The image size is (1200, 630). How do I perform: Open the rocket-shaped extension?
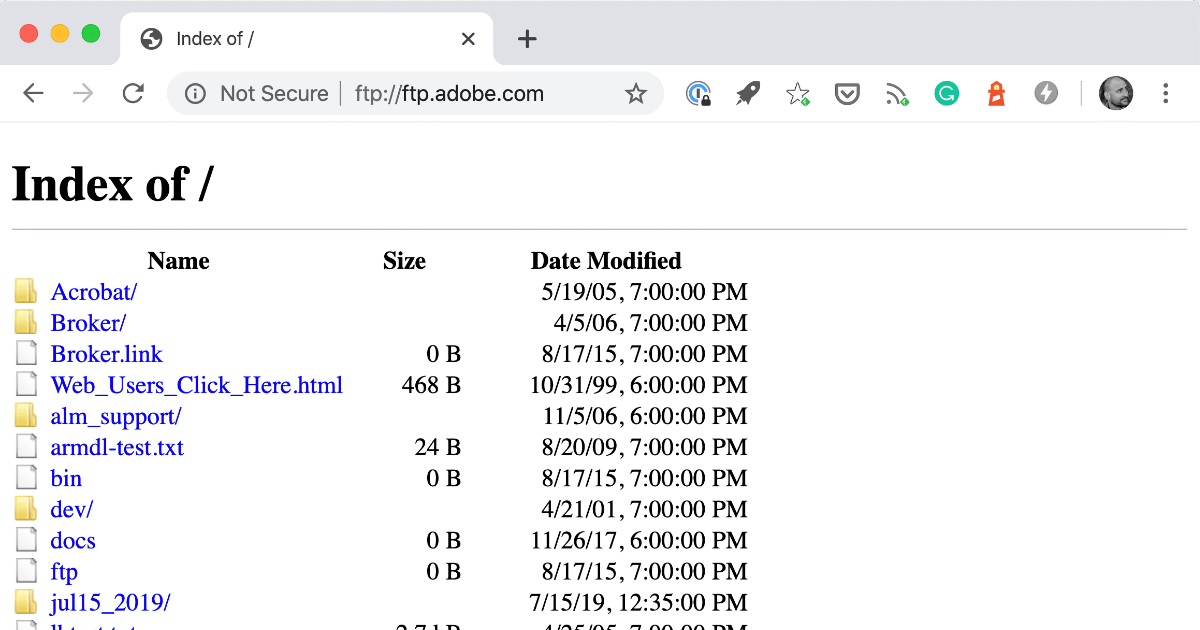tap(747, 92)
